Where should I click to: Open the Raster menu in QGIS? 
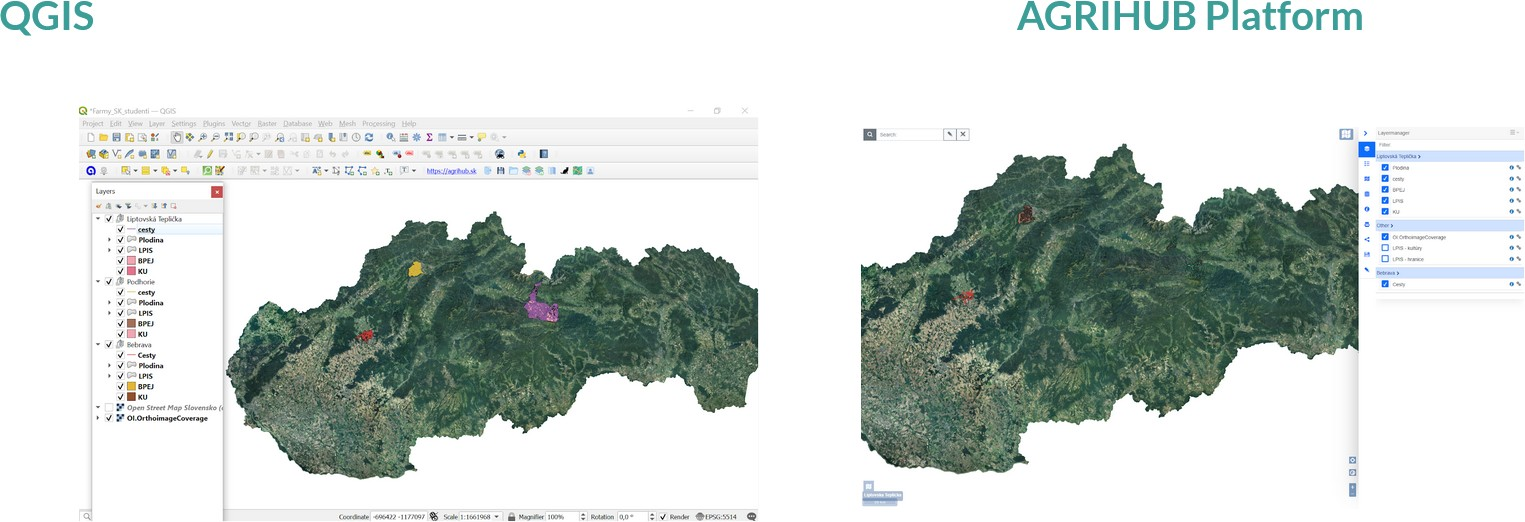[x=267, y=123]
